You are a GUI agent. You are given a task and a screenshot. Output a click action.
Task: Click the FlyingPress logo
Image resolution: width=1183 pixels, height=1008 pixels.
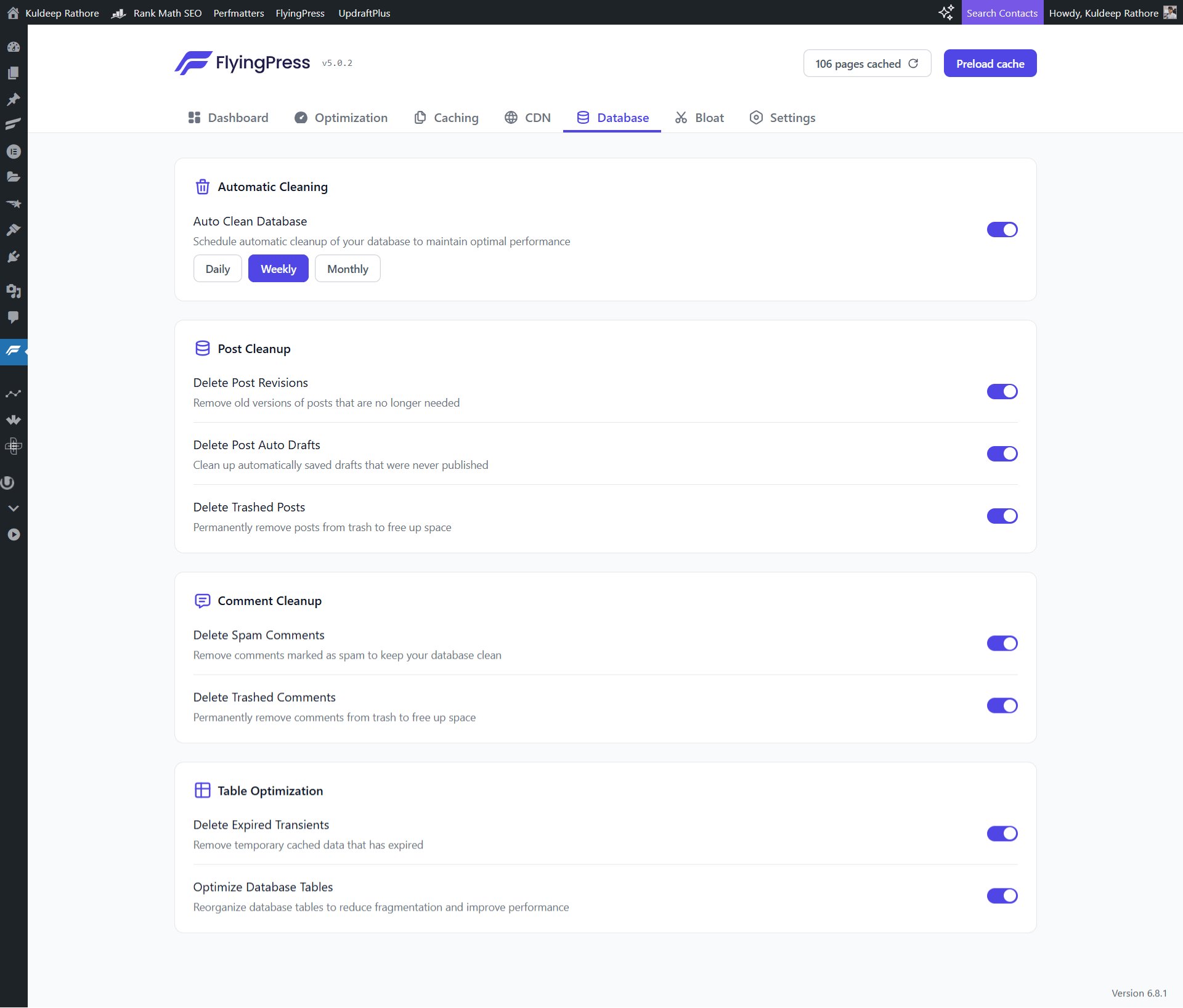point(243,63)
